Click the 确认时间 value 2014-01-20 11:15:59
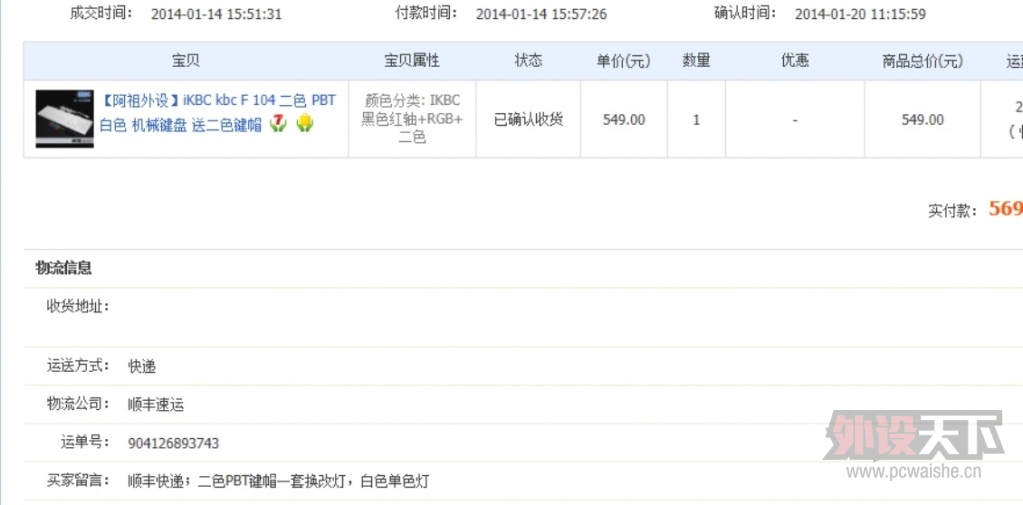The width and height of the screenshot is (1023, 505). [x=860, y=14]
